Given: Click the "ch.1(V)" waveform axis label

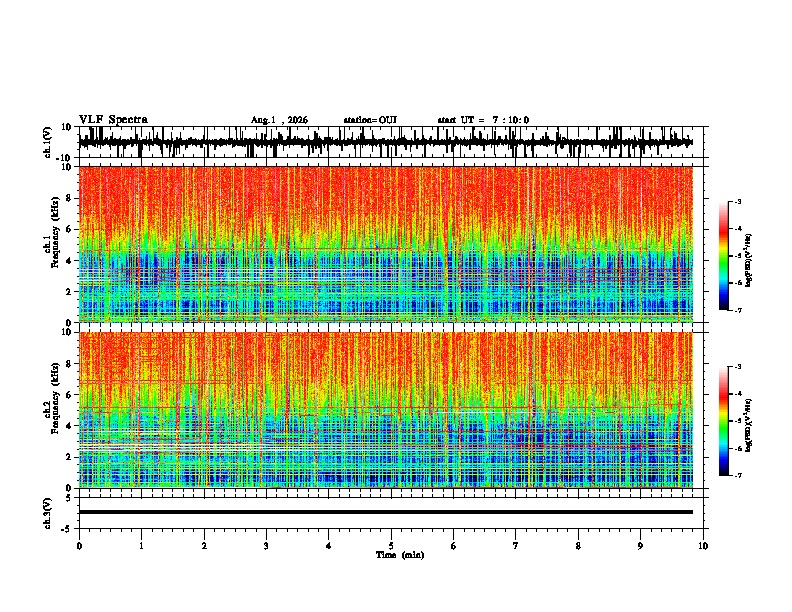Looking at the screenshot, I should tap(48, 142).
